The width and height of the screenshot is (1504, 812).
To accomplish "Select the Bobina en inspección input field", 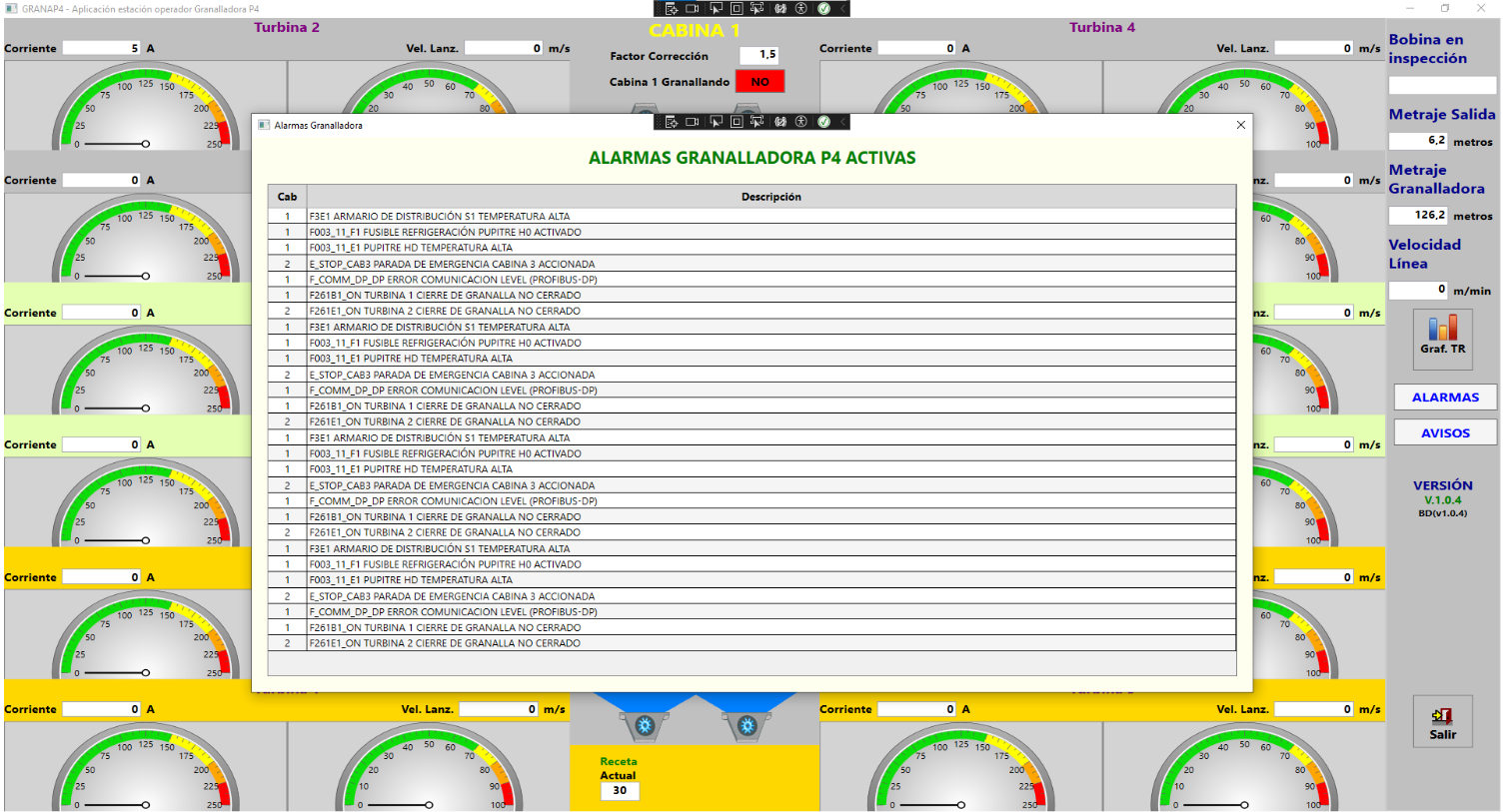I will [x=1442, y=86].
